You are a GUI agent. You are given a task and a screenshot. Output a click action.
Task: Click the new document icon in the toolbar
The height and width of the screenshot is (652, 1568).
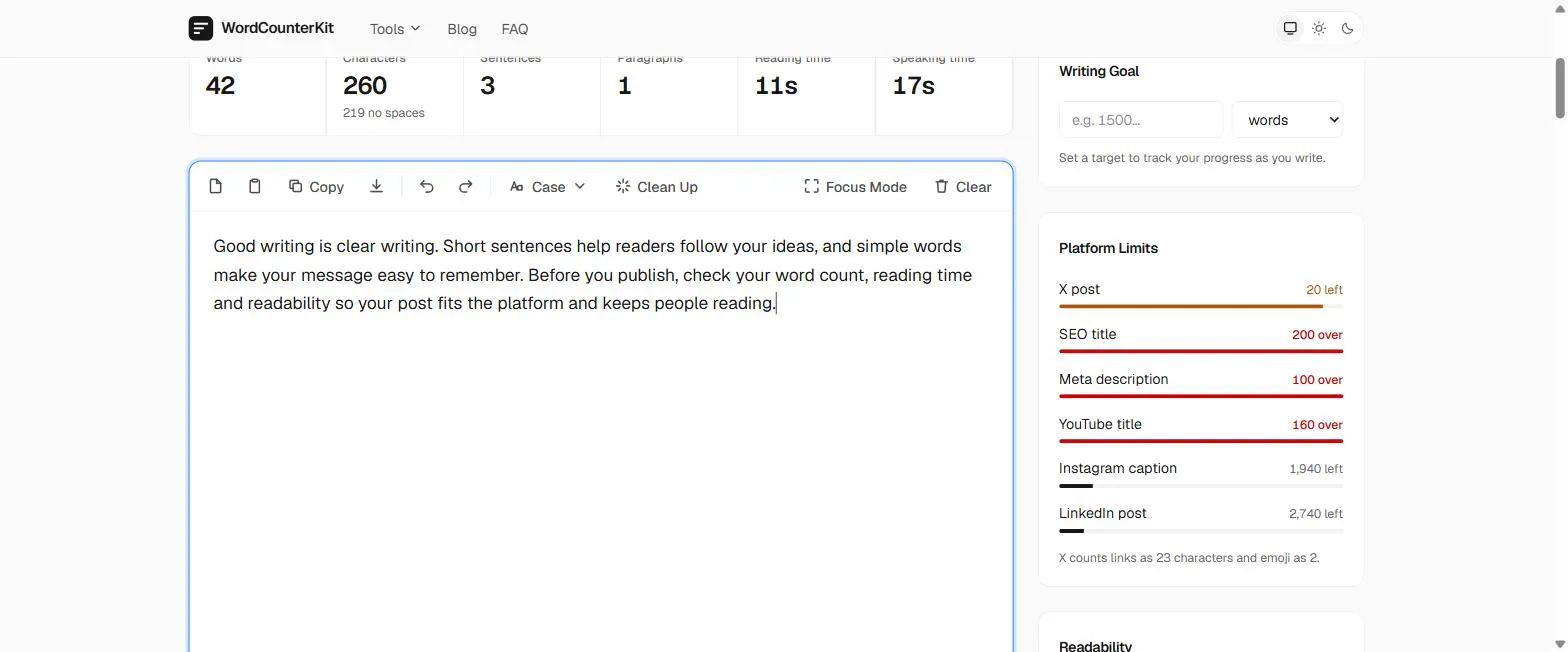[216, 186]
